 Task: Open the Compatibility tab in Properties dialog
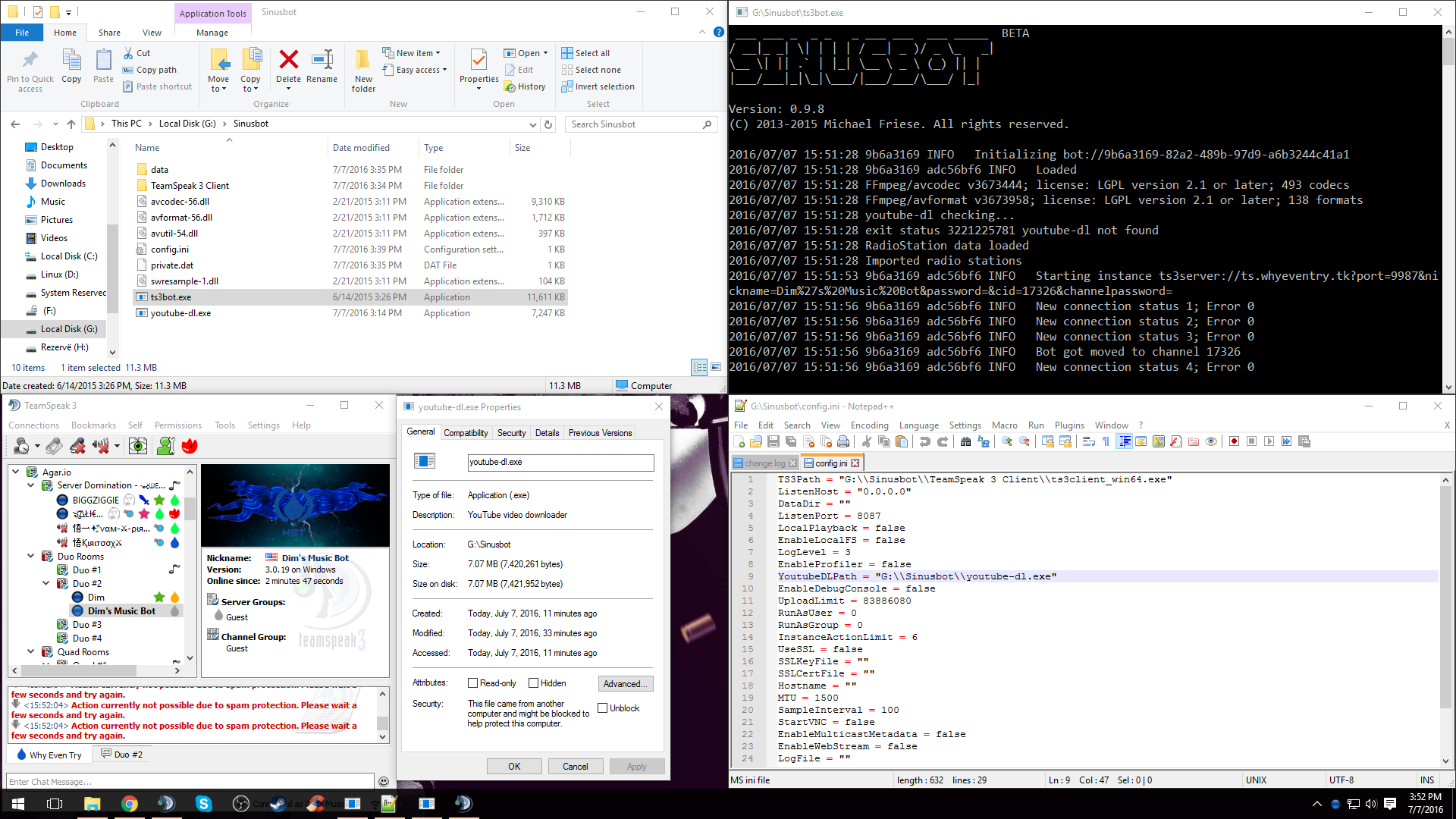(466, 433)
